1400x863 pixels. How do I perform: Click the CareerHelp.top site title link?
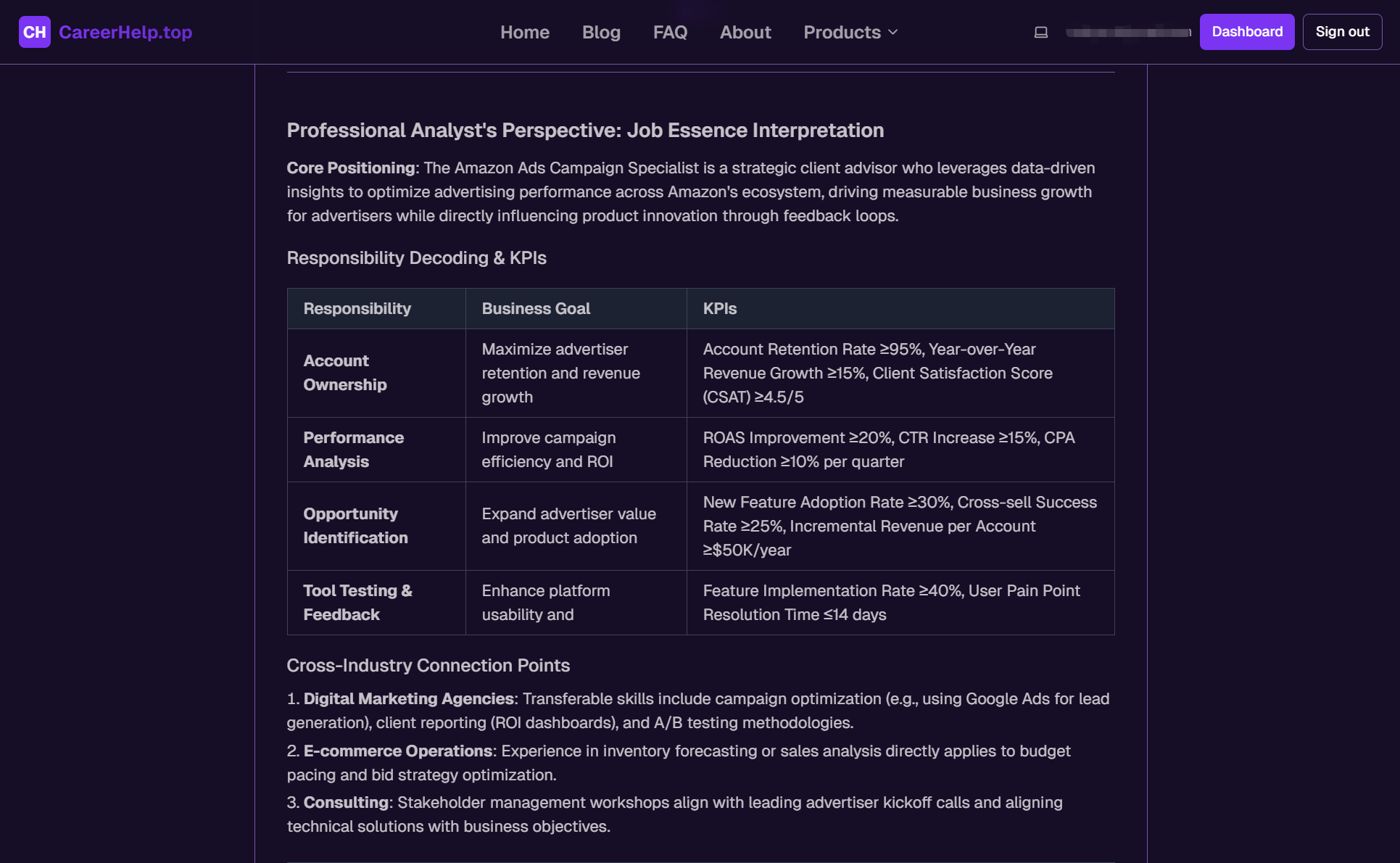point(125,31)
